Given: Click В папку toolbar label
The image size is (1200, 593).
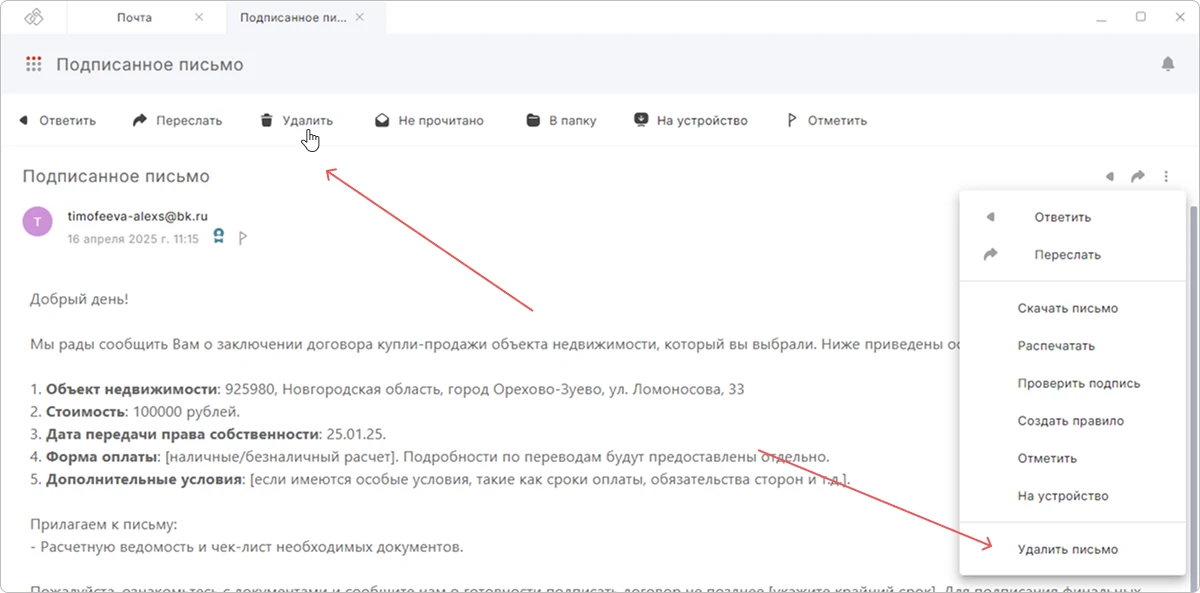Looking at the screenshot, I should pos(573,120).
